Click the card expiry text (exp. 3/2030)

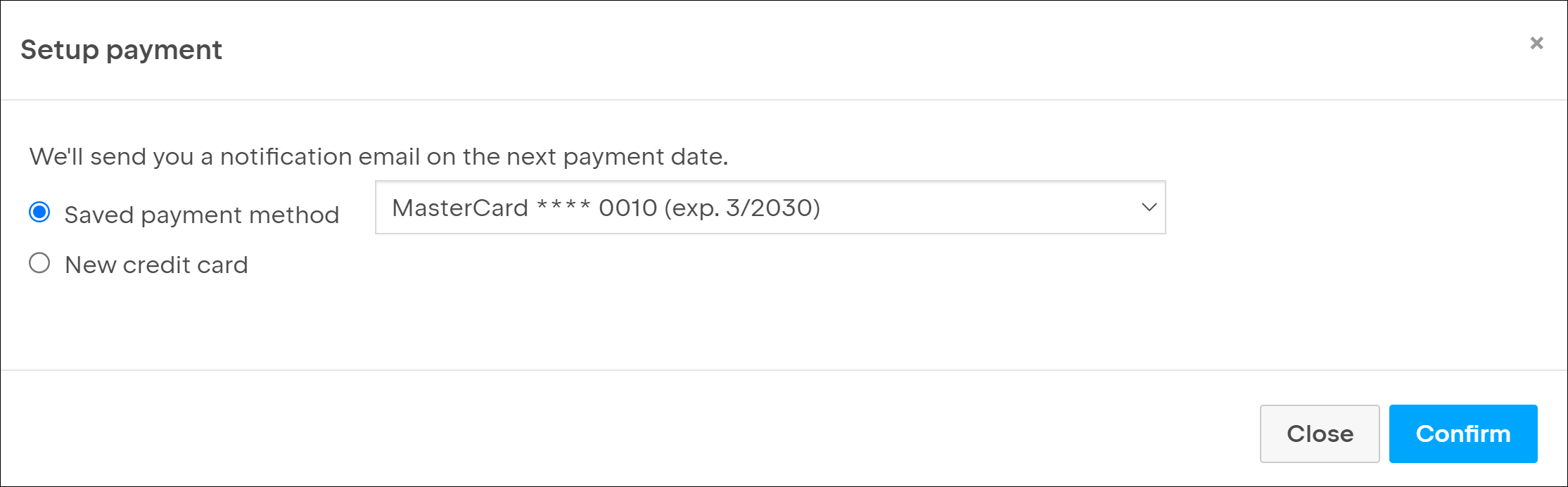point(742,208)
